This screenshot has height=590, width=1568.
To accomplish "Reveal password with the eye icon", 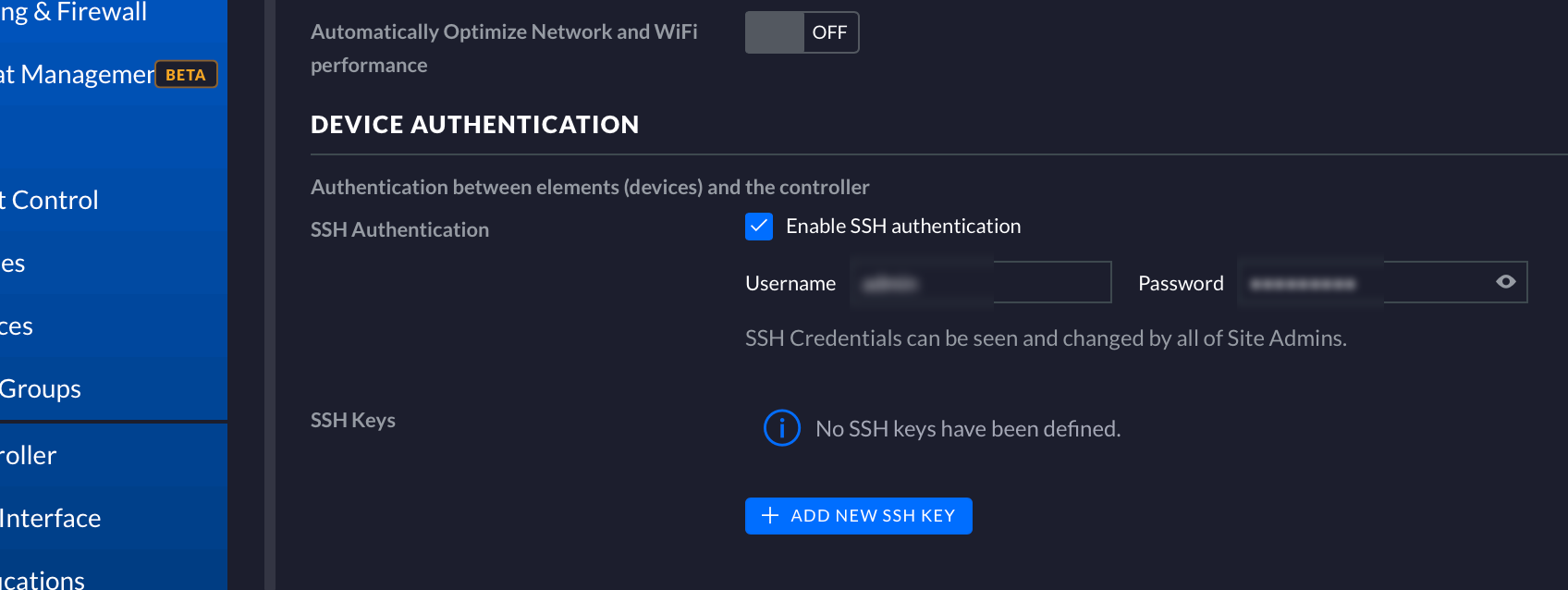I will coord(1505,282).
